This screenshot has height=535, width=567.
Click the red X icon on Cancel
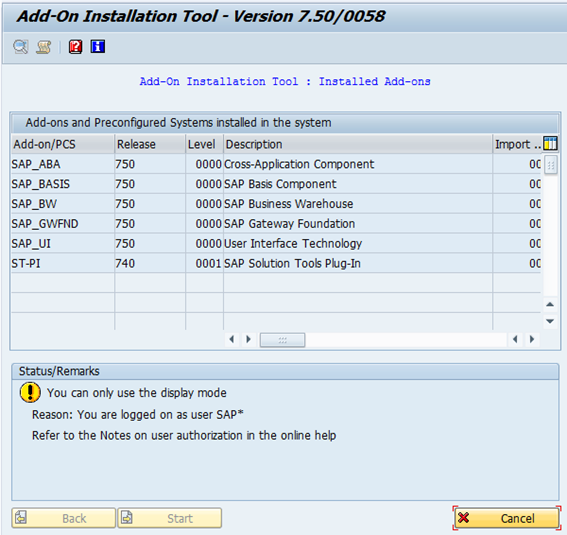click(464, 518)
